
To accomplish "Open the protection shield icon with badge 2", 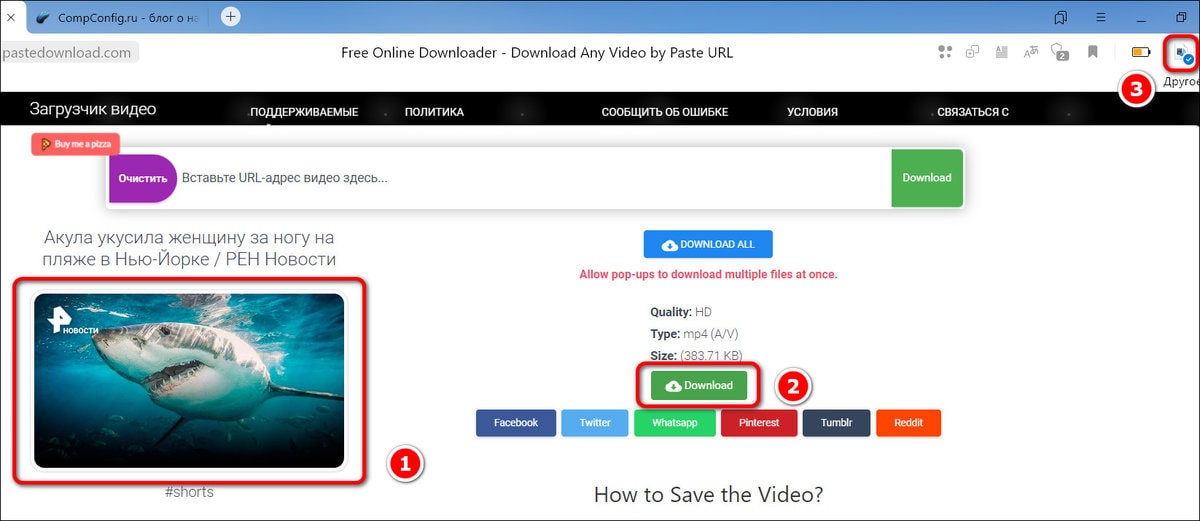I will click(x=1061, y=52).
